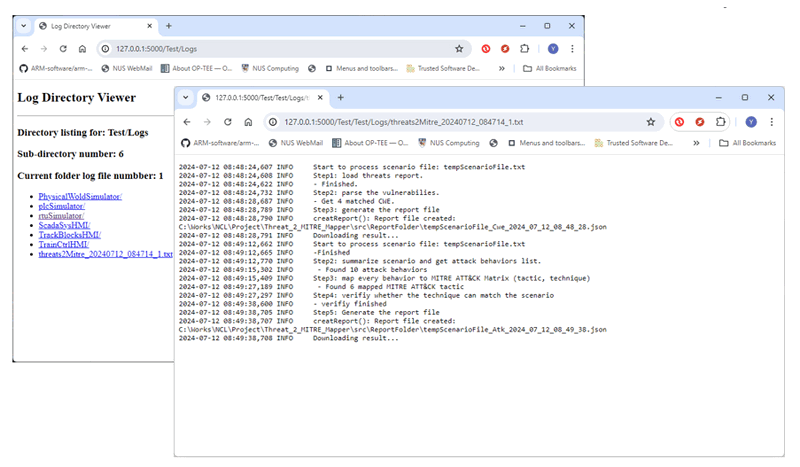The image size is (800, 467).
Task: Open Menus and toolbars bookmark in front window
Action: click(546, 143)
